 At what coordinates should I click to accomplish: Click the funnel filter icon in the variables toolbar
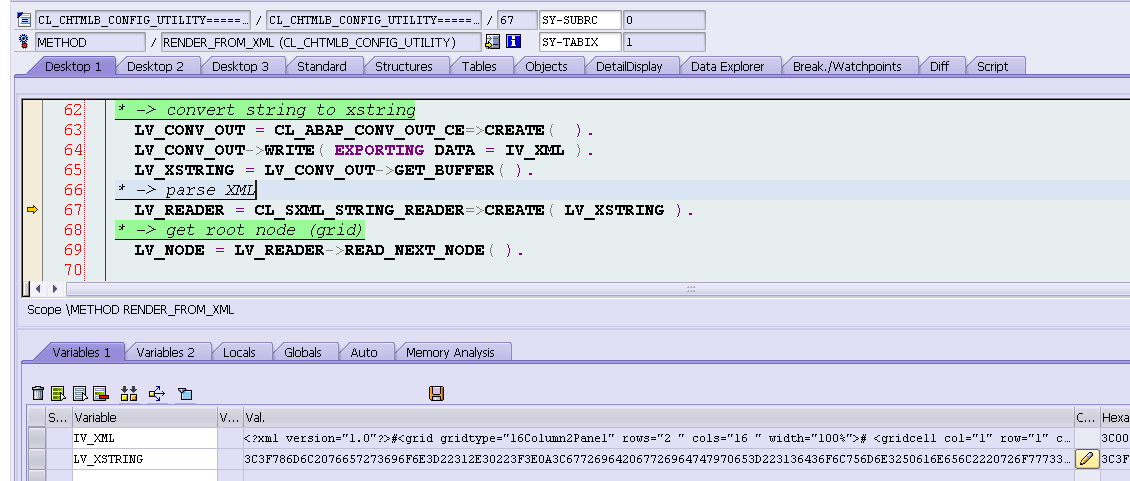coord(185,394)
